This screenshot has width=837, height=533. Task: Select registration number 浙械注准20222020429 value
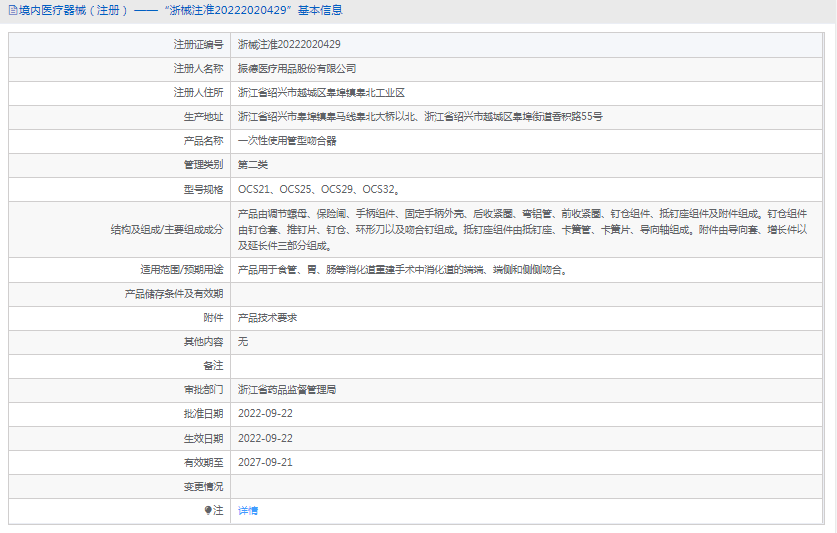[x=289, y=44]
